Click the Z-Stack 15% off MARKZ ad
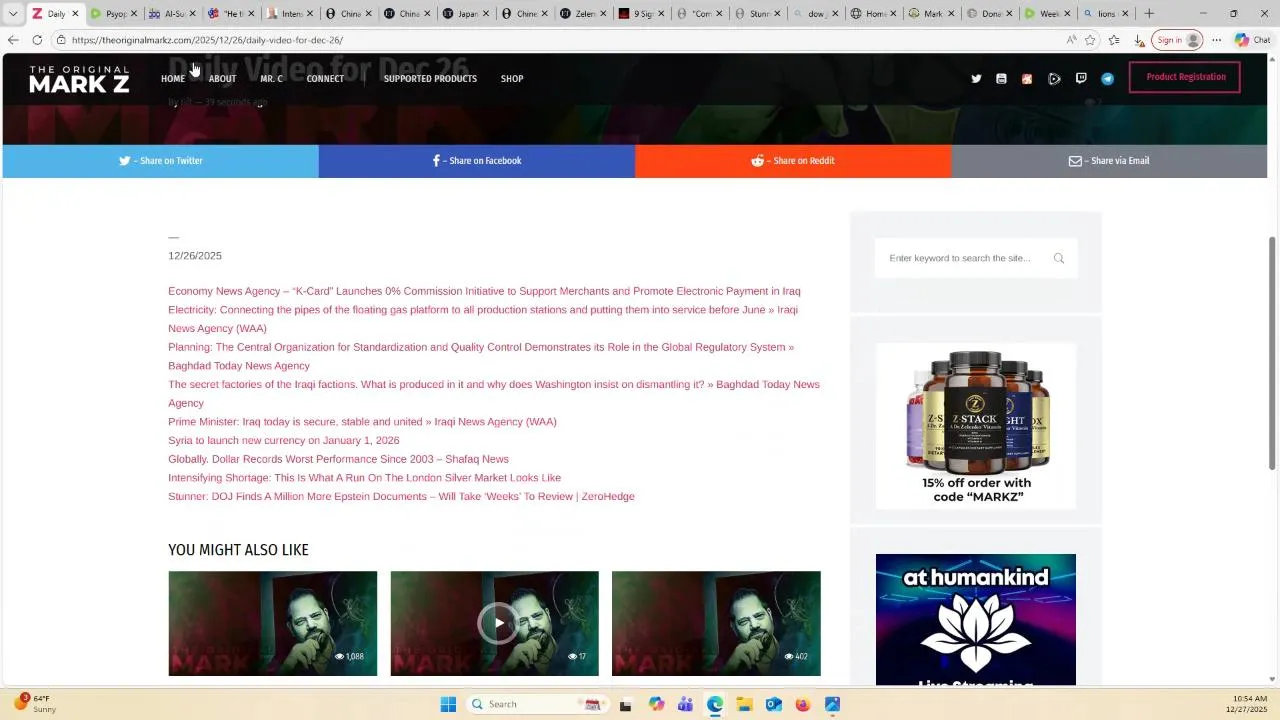This screenshot has height=720, width=1280. (976, 426)
